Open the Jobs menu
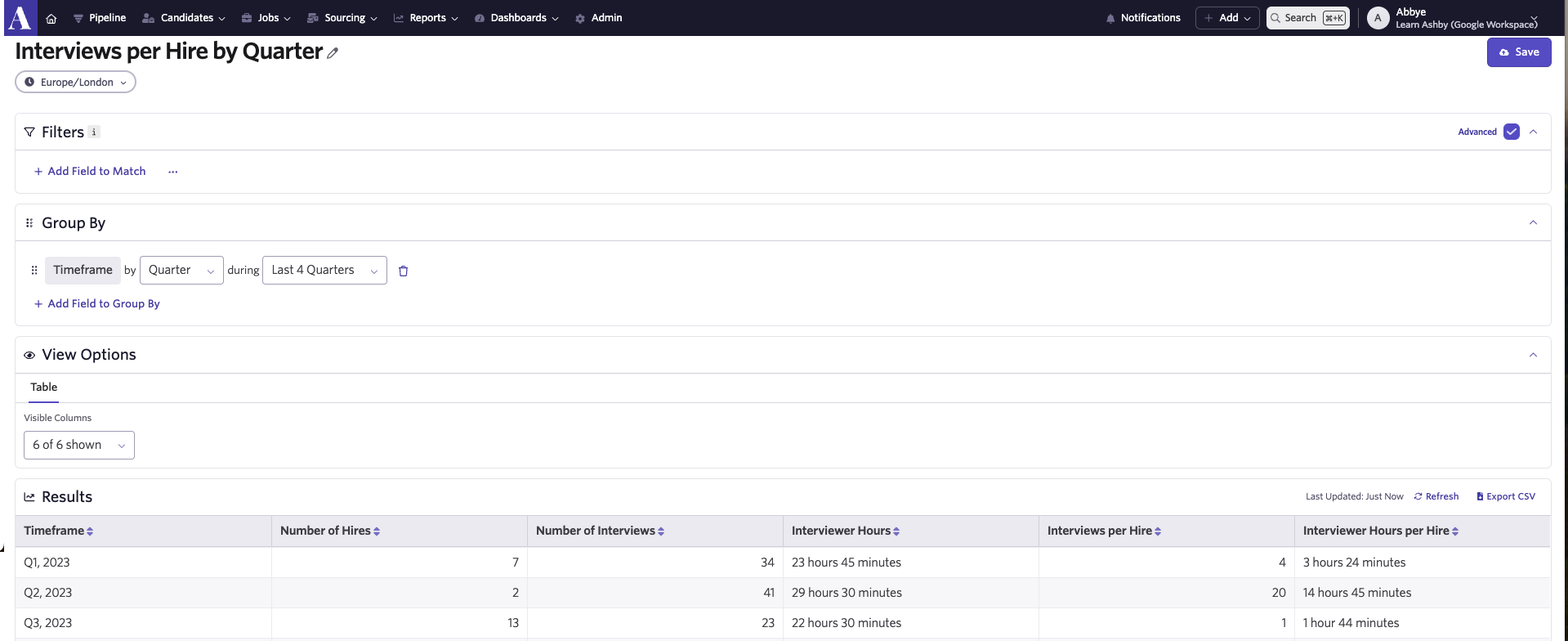1568x641 pixels. coord(266,18)
